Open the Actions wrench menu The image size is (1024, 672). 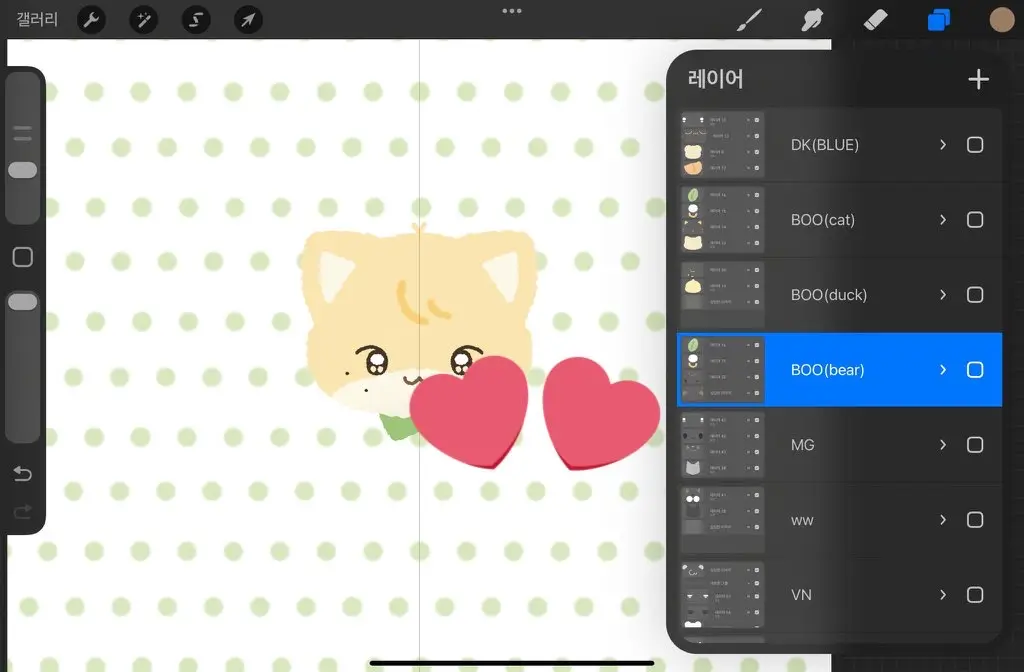click(x=91, y=20)
